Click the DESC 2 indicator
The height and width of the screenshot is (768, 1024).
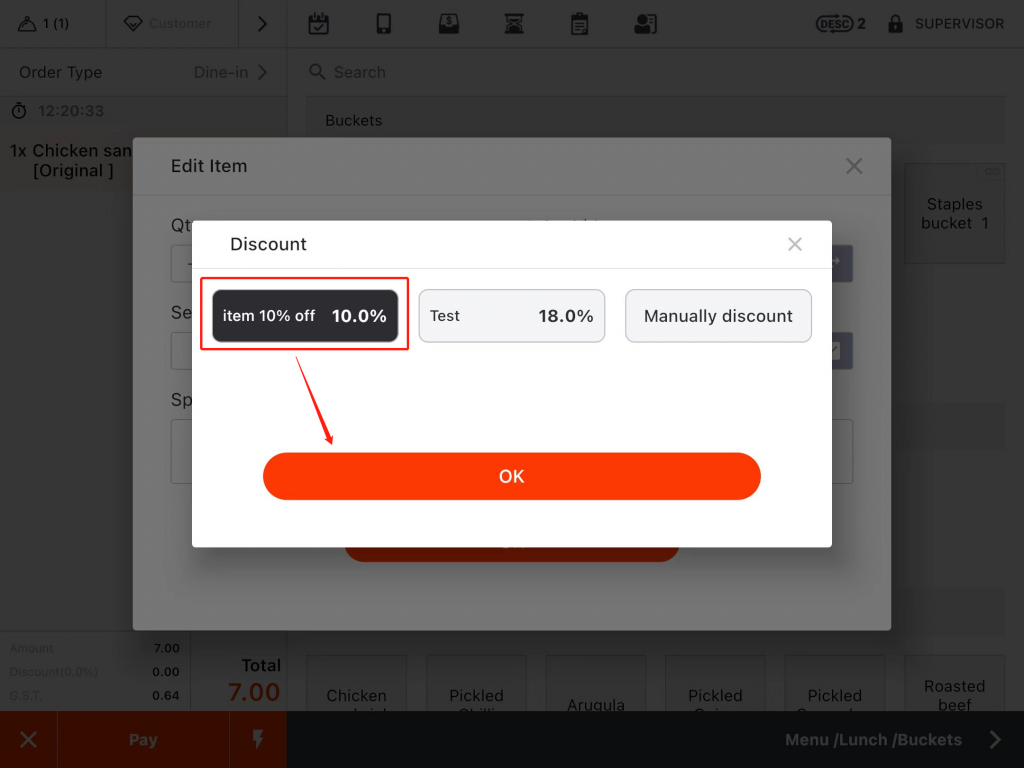[840, 24]
